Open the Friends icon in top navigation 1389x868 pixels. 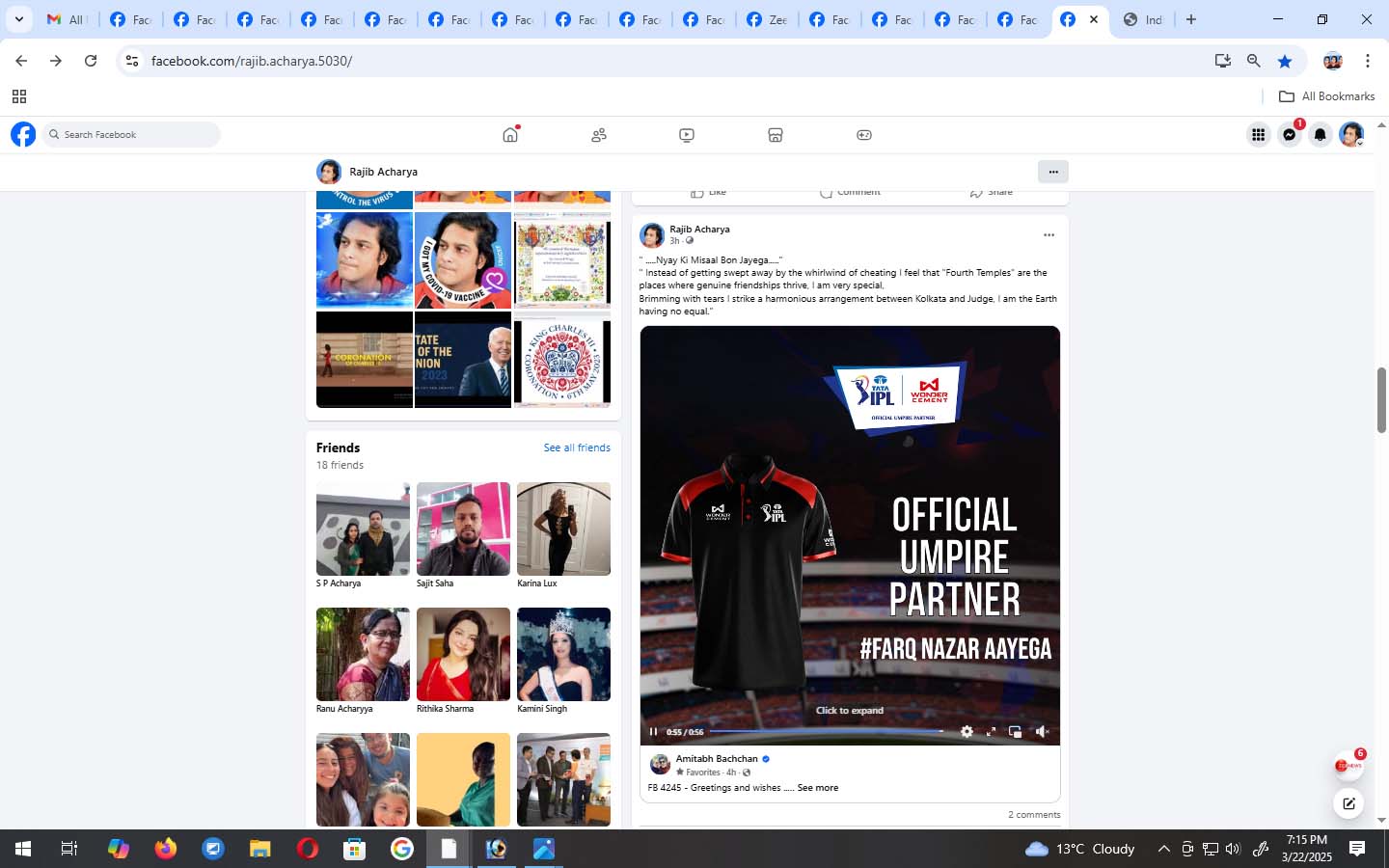pyautogui.click(x=599, y=135)
